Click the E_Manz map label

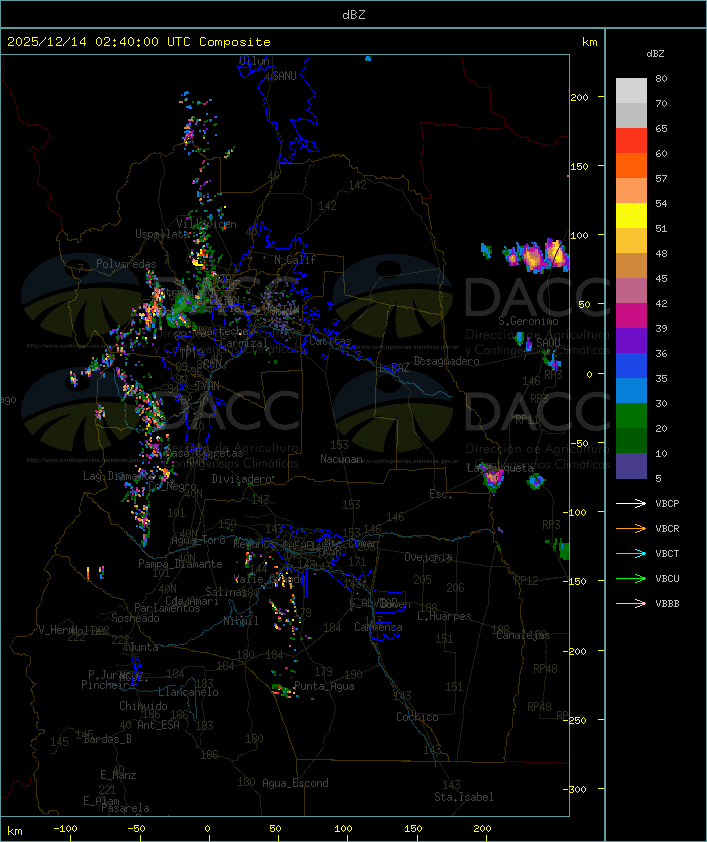(118, 775)
